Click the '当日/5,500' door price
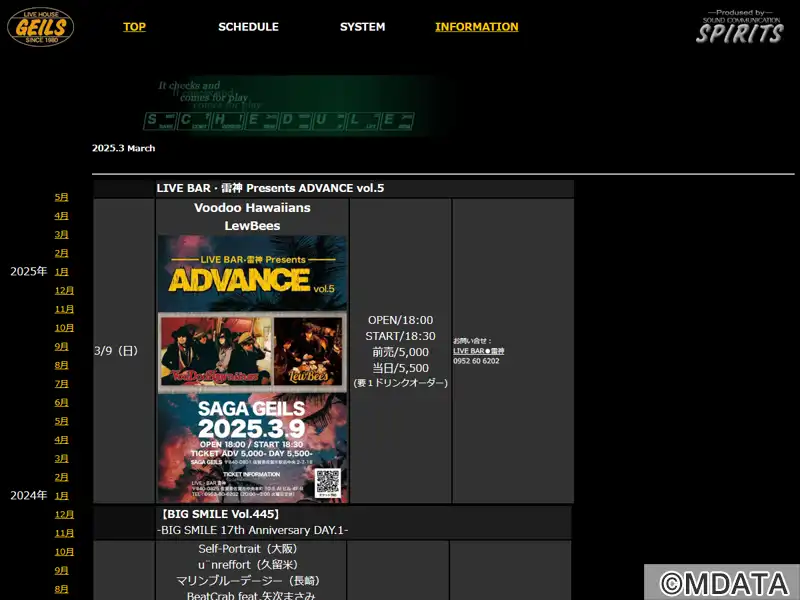 [x=401, y=368]
